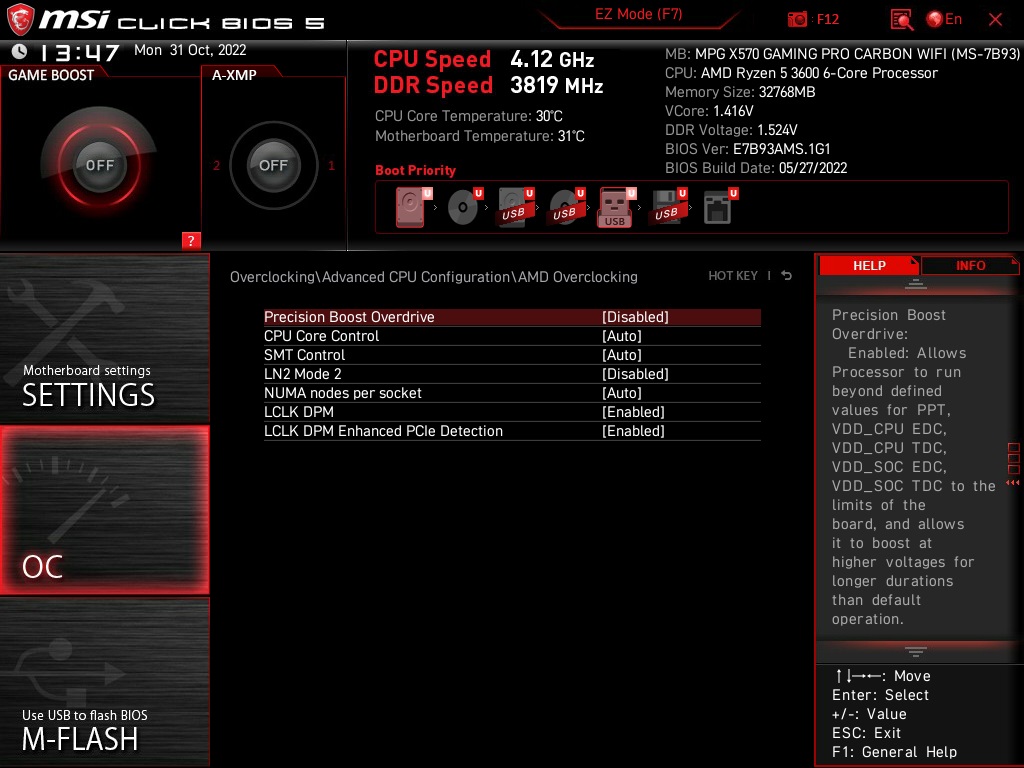
Task: Select the SMT Control row label
Action: click(304, 355)
